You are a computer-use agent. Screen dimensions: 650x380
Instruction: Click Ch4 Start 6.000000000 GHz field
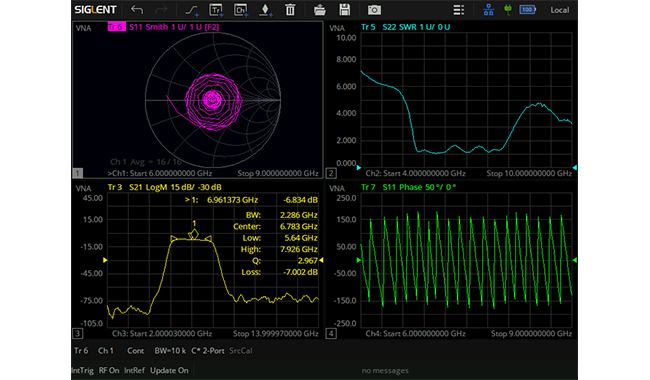[415, 334]
